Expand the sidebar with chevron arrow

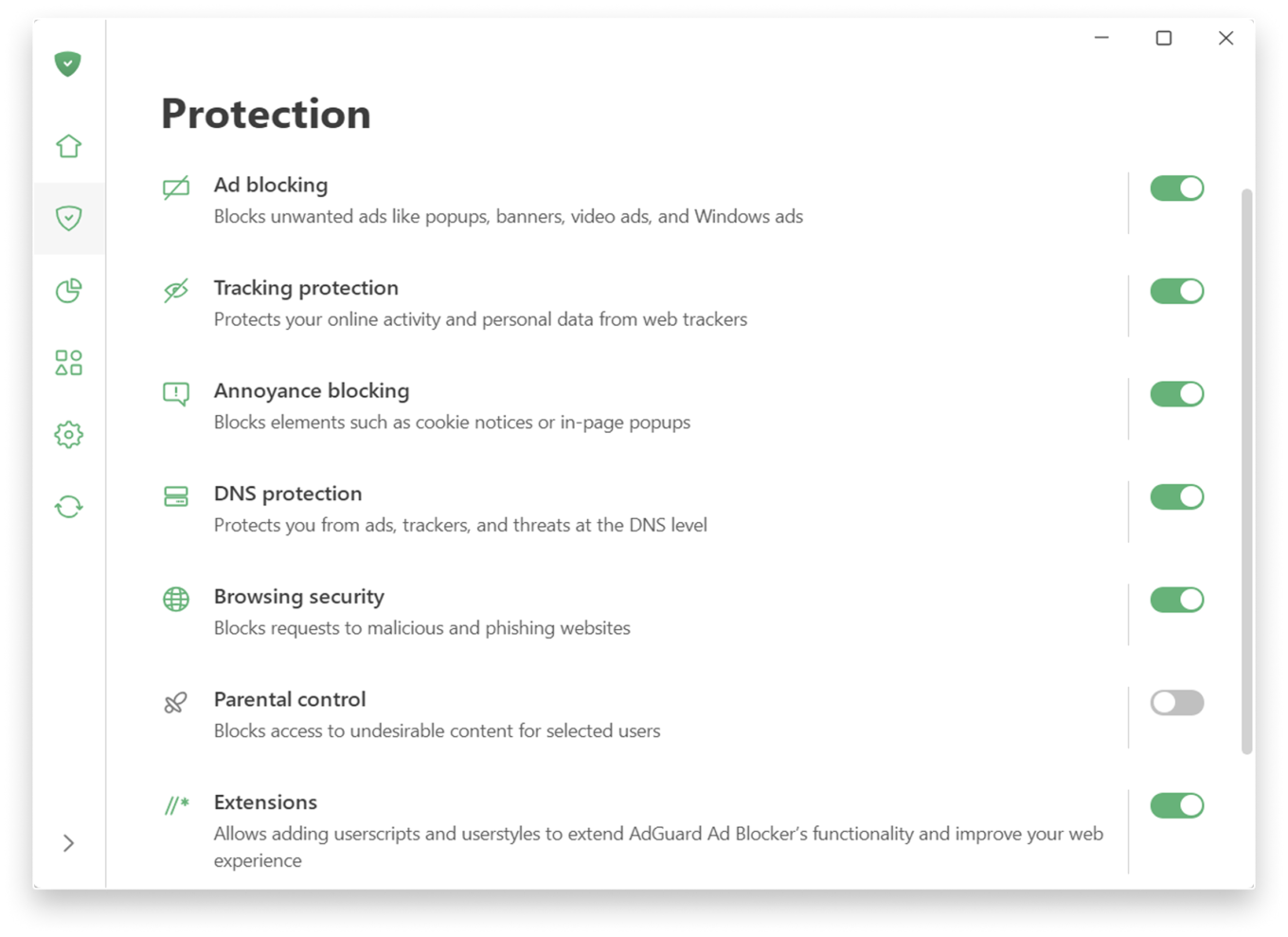68,843
